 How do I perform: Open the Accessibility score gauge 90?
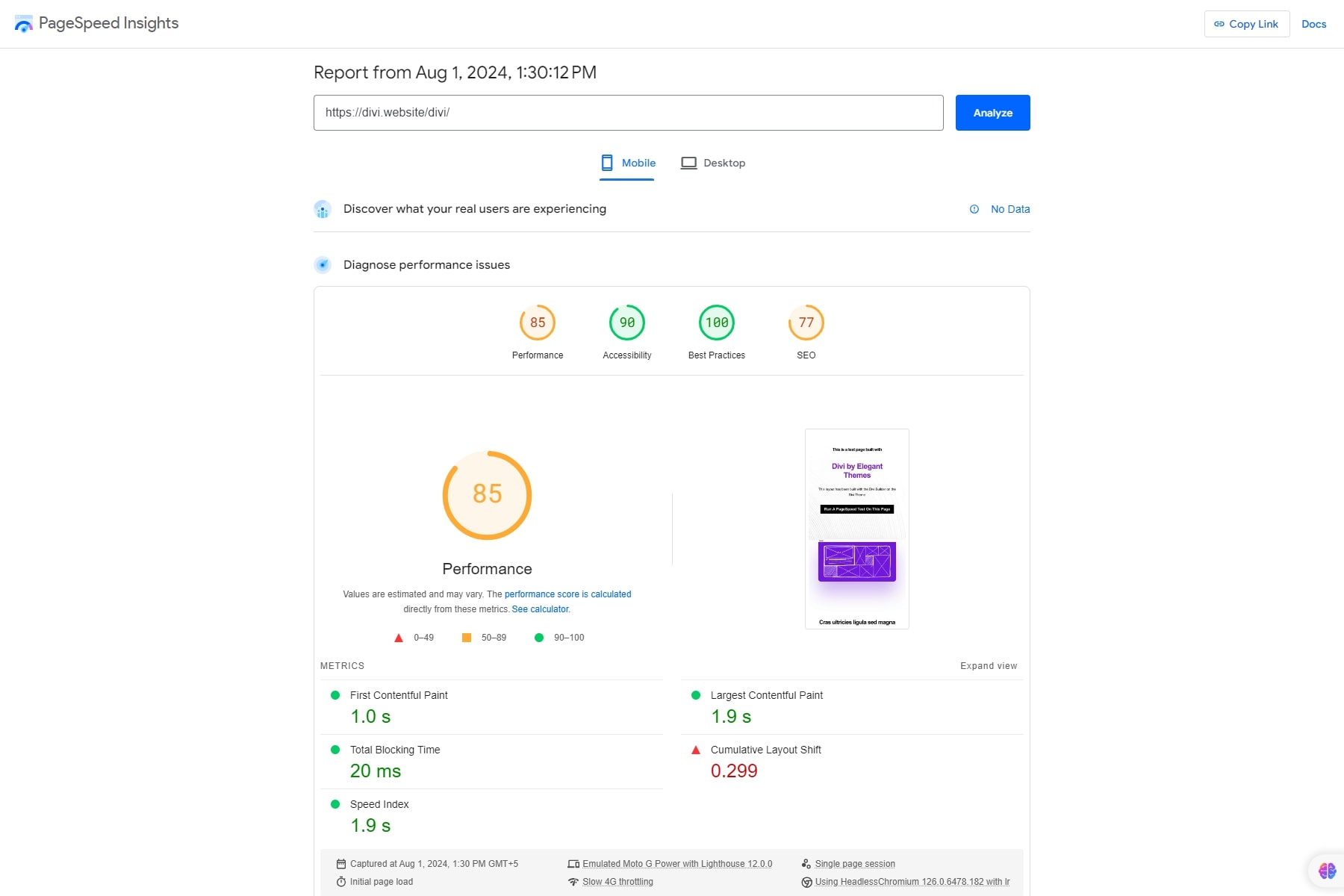(x=627, y=323)
